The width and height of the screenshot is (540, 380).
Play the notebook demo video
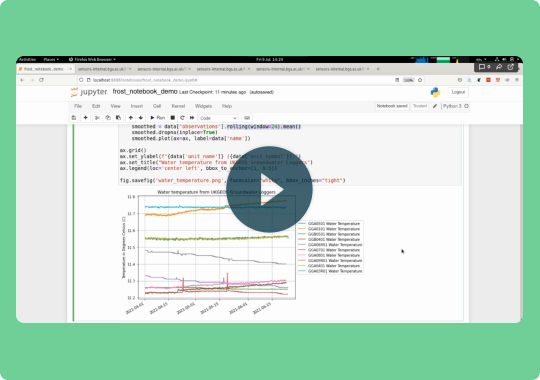(x=269, y=189)
